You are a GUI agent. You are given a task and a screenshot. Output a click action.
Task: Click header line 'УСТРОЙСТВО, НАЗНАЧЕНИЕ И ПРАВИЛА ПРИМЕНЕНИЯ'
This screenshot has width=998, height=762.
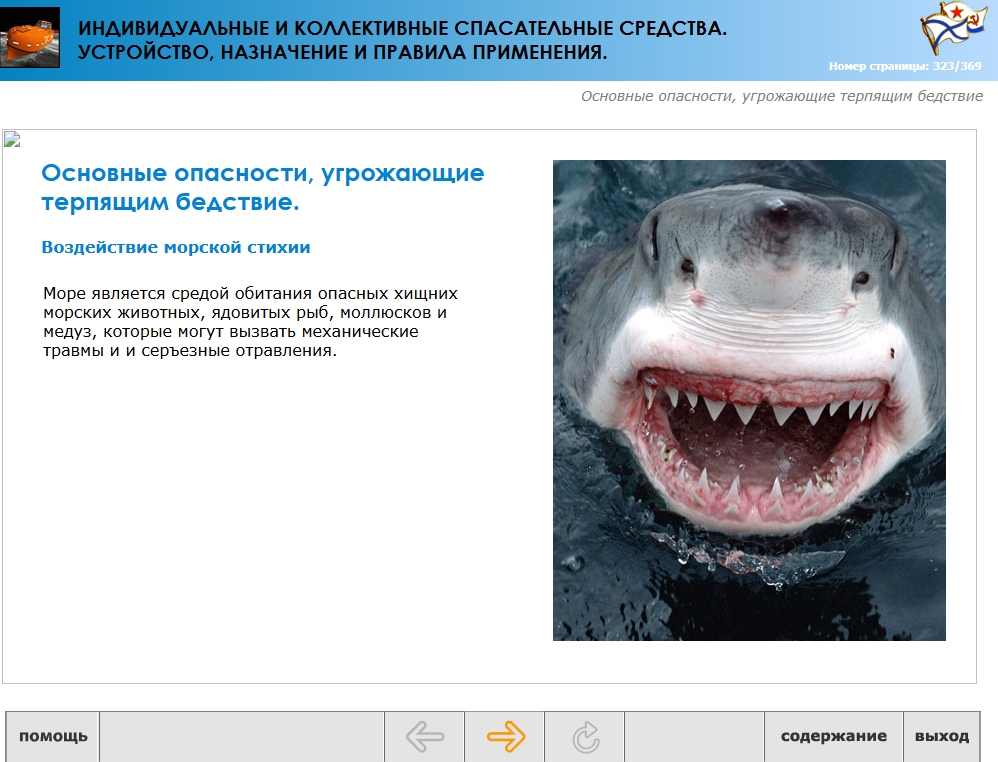tap(342, 52)
